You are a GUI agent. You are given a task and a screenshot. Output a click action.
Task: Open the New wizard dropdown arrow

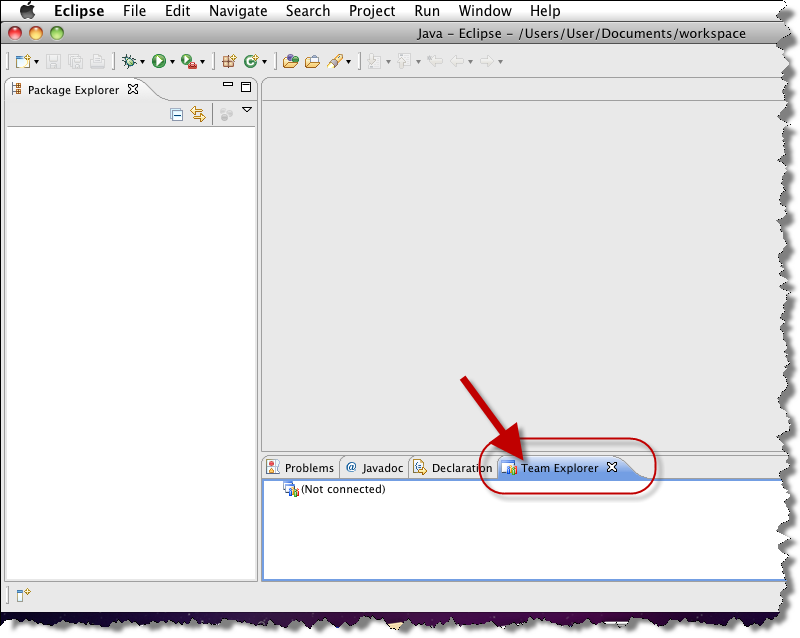(x=36, y=62)
